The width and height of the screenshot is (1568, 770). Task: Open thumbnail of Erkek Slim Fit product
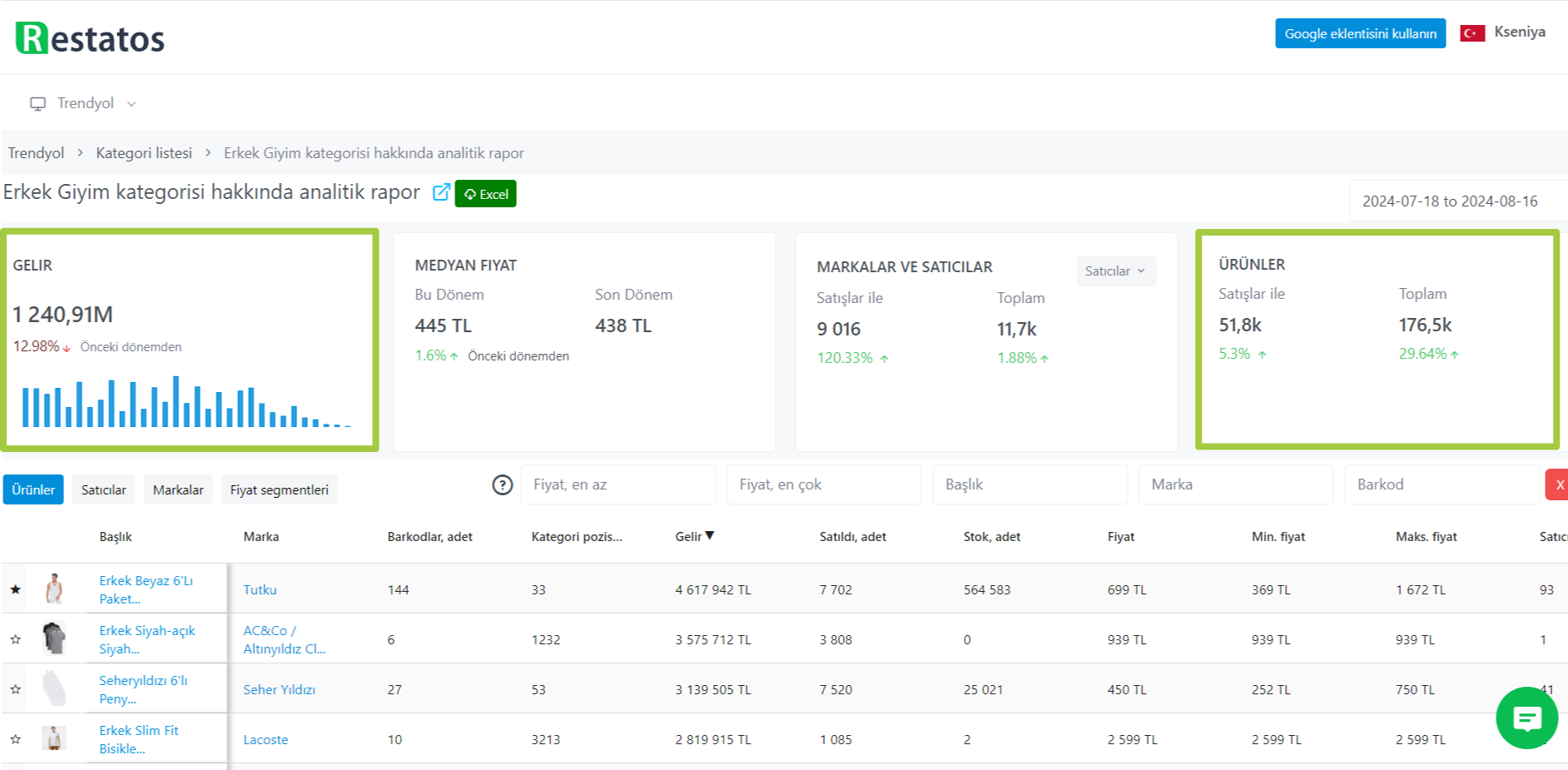click(54, 738)
